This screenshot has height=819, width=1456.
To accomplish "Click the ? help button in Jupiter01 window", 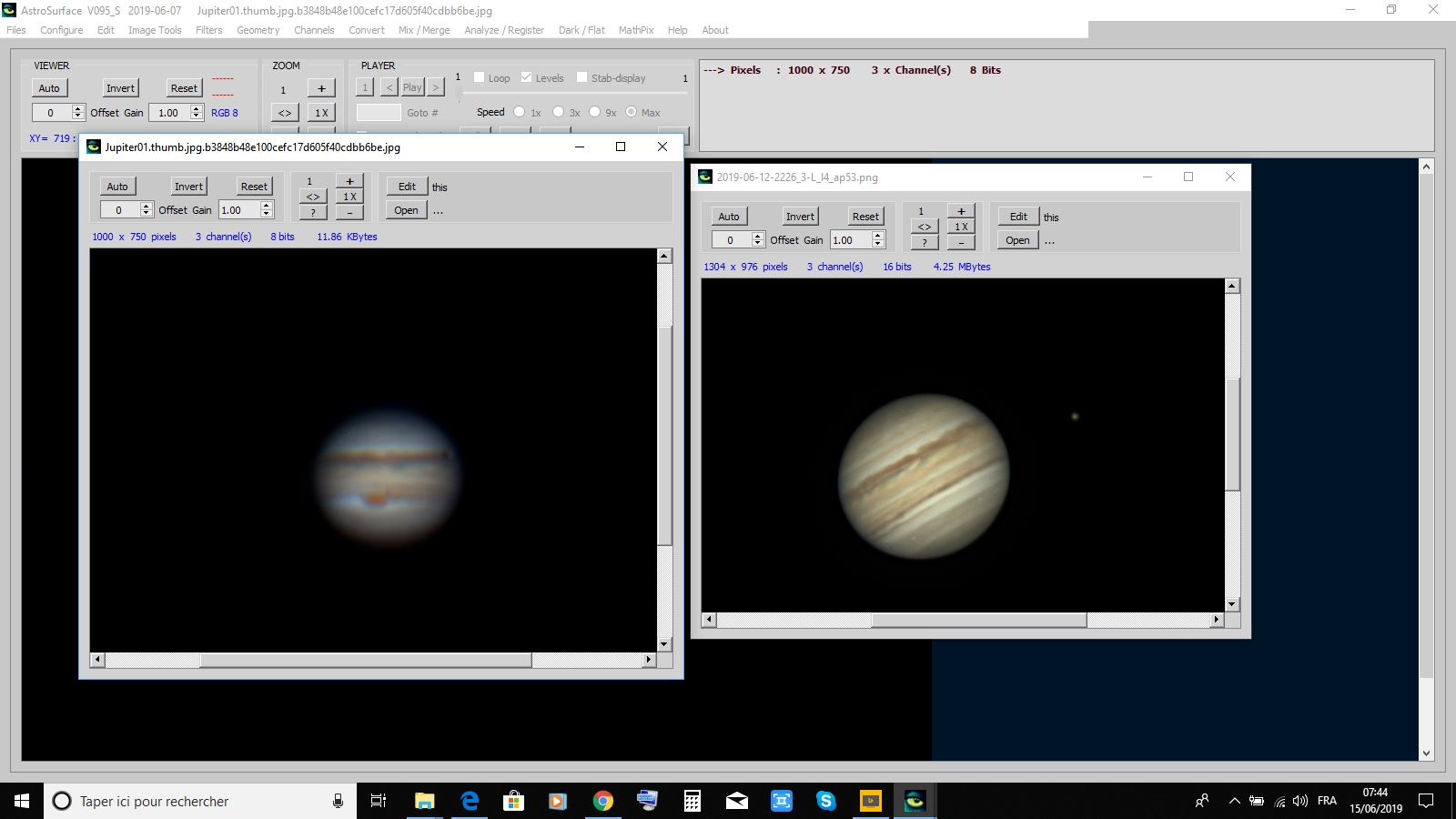I will pos(313,212).
